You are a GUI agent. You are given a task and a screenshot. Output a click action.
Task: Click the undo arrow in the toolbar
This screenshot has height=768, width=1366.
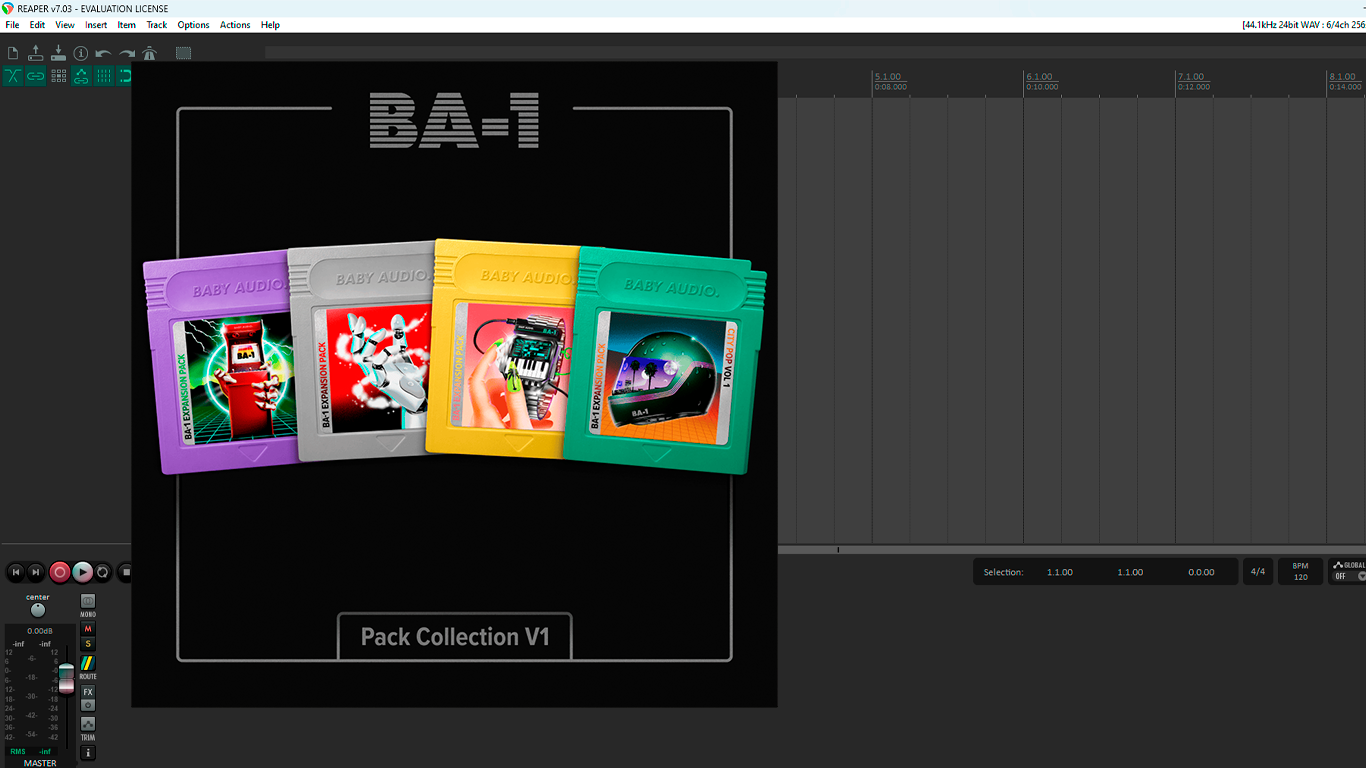pyautogui.click(x=103, y=53)
